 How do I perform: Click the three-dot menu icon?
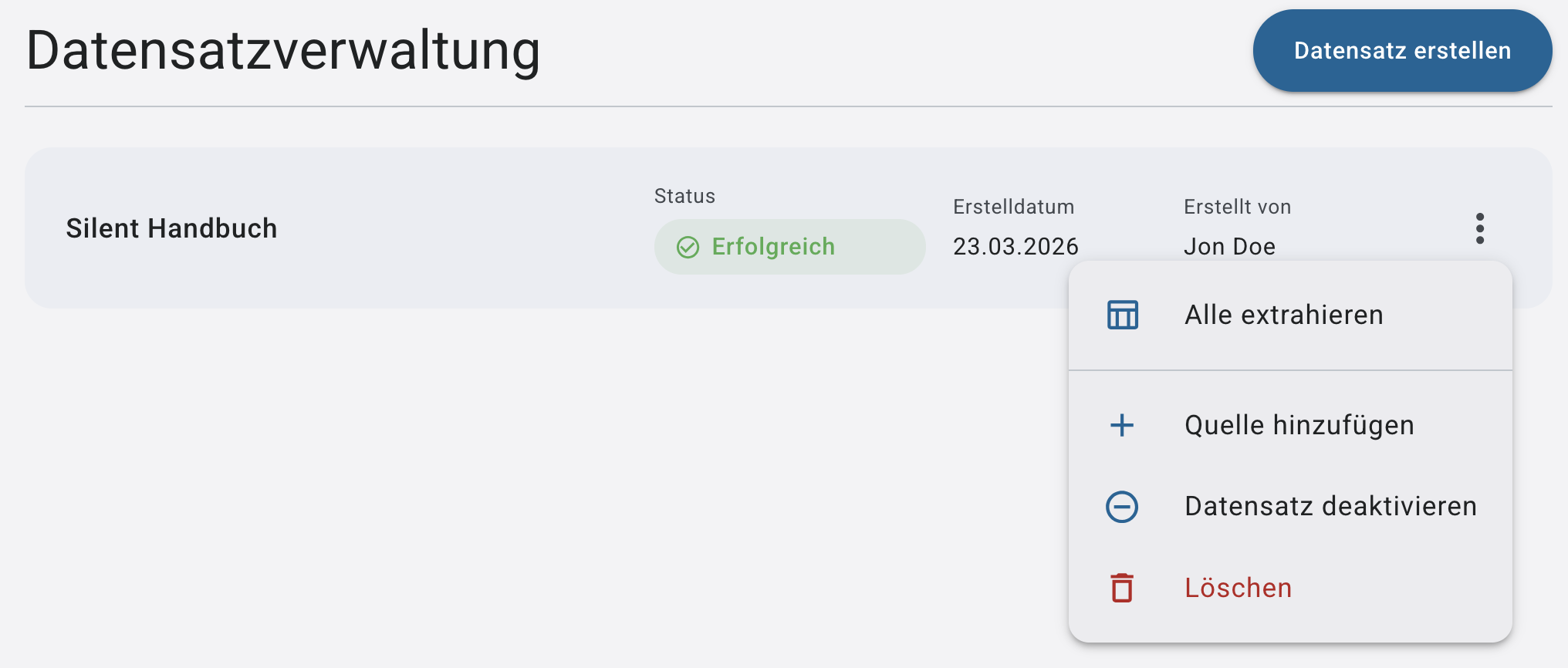(x=1479, y=228)
